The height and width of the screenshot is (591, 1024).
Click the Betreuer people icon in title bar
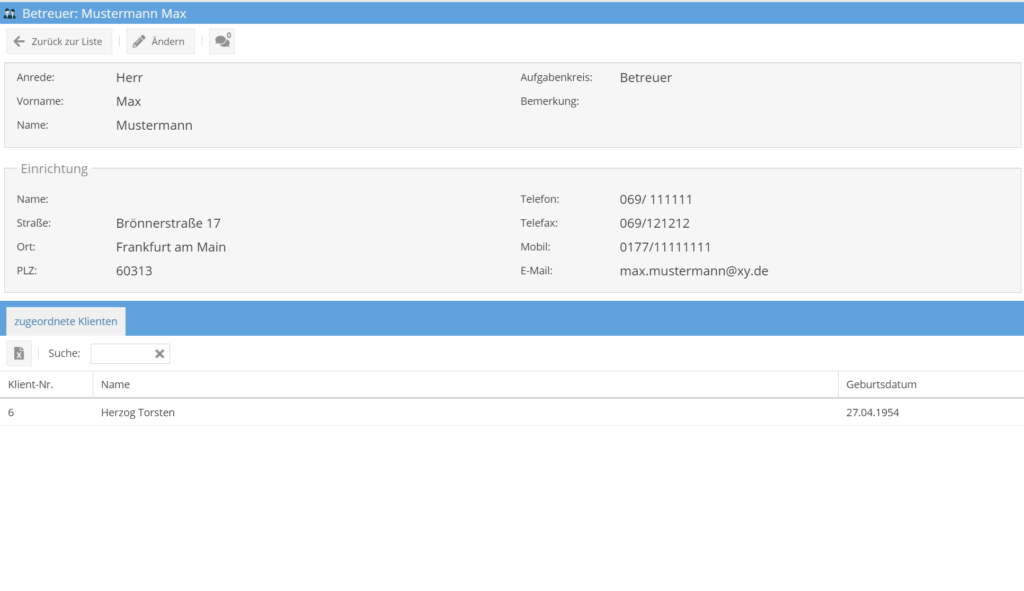coord(11,14)
